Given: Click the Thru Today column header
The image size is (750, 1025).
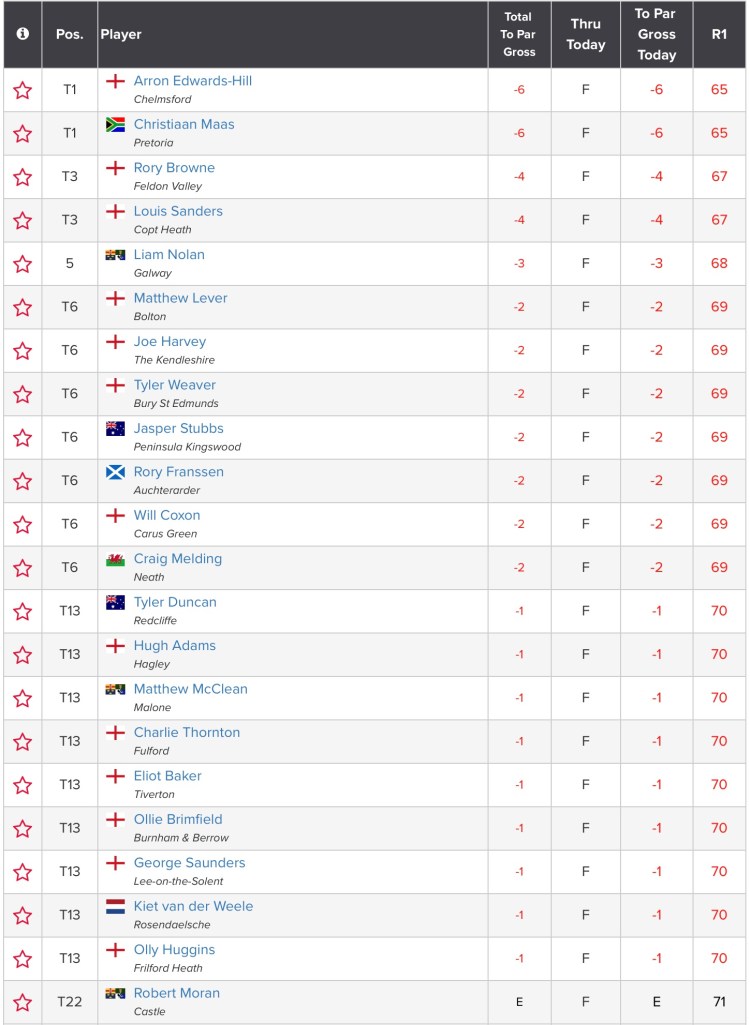Looking at the screenshot, I should [586, 34].
